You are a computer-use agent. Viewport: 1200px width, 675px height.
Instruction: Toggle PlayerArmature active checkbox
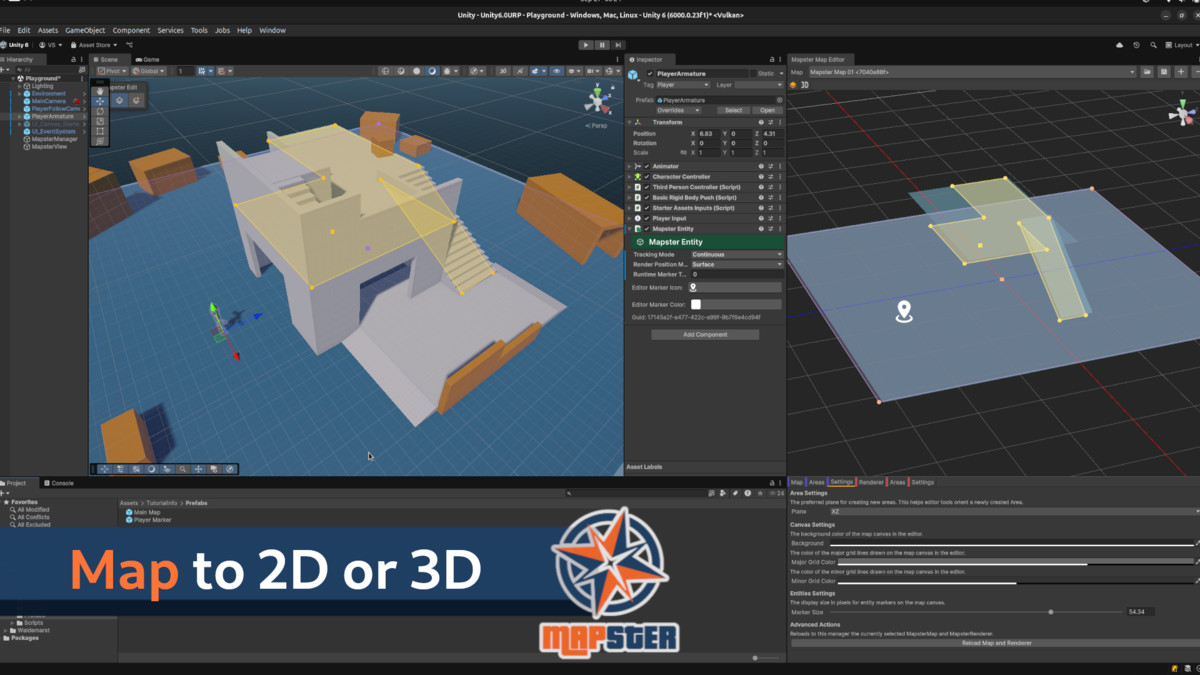click(x=650, y=74)
